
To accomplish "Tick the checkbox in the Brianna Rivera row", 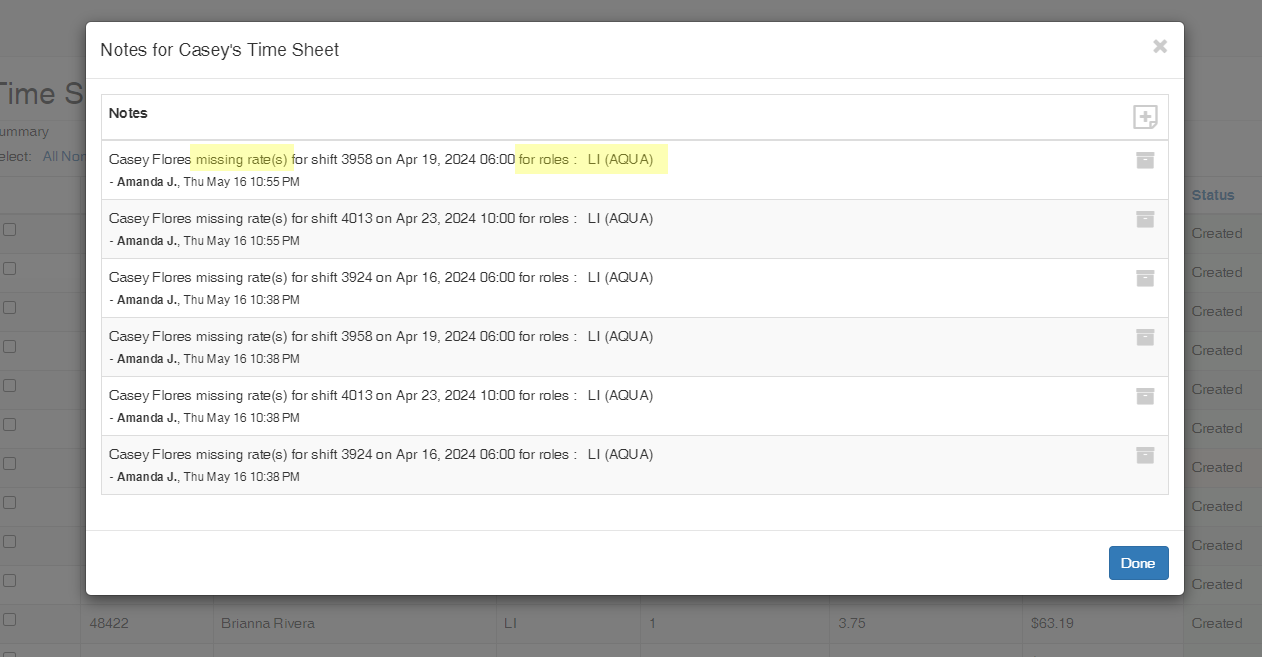I will [x=9, y=619].
